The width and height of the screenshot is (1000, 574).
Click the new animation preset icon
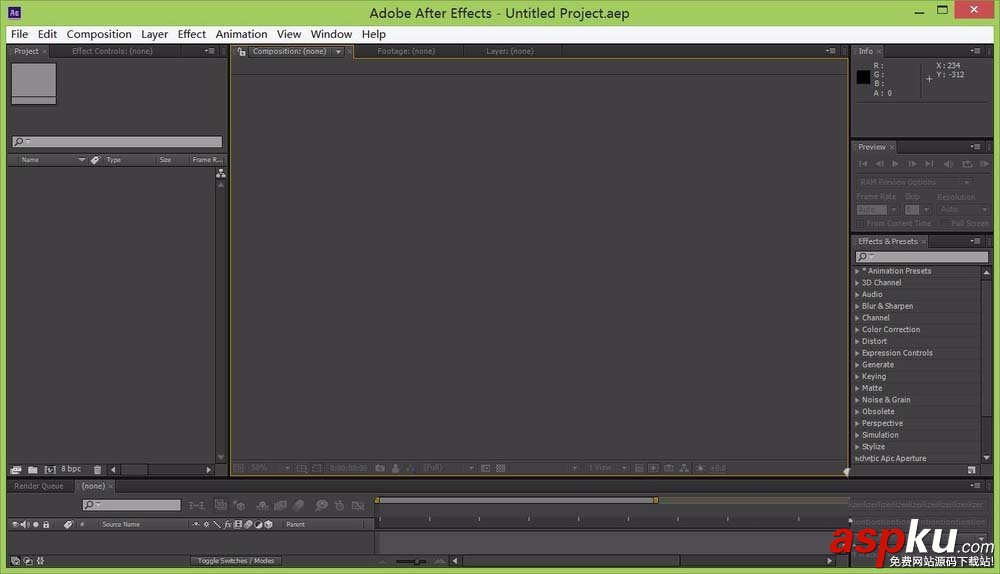point(971,470)
